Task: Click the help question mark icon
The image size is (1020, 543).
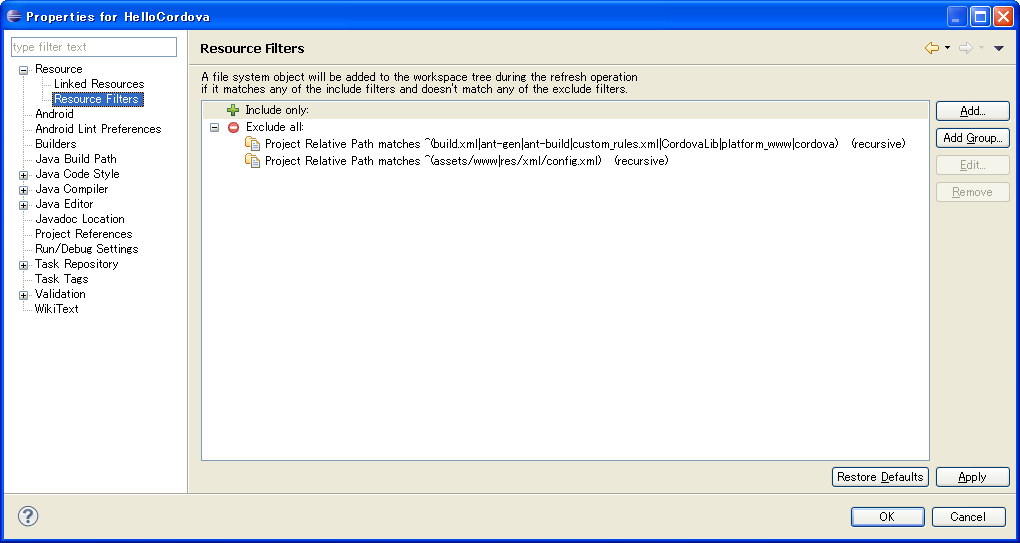Action: 28,516
